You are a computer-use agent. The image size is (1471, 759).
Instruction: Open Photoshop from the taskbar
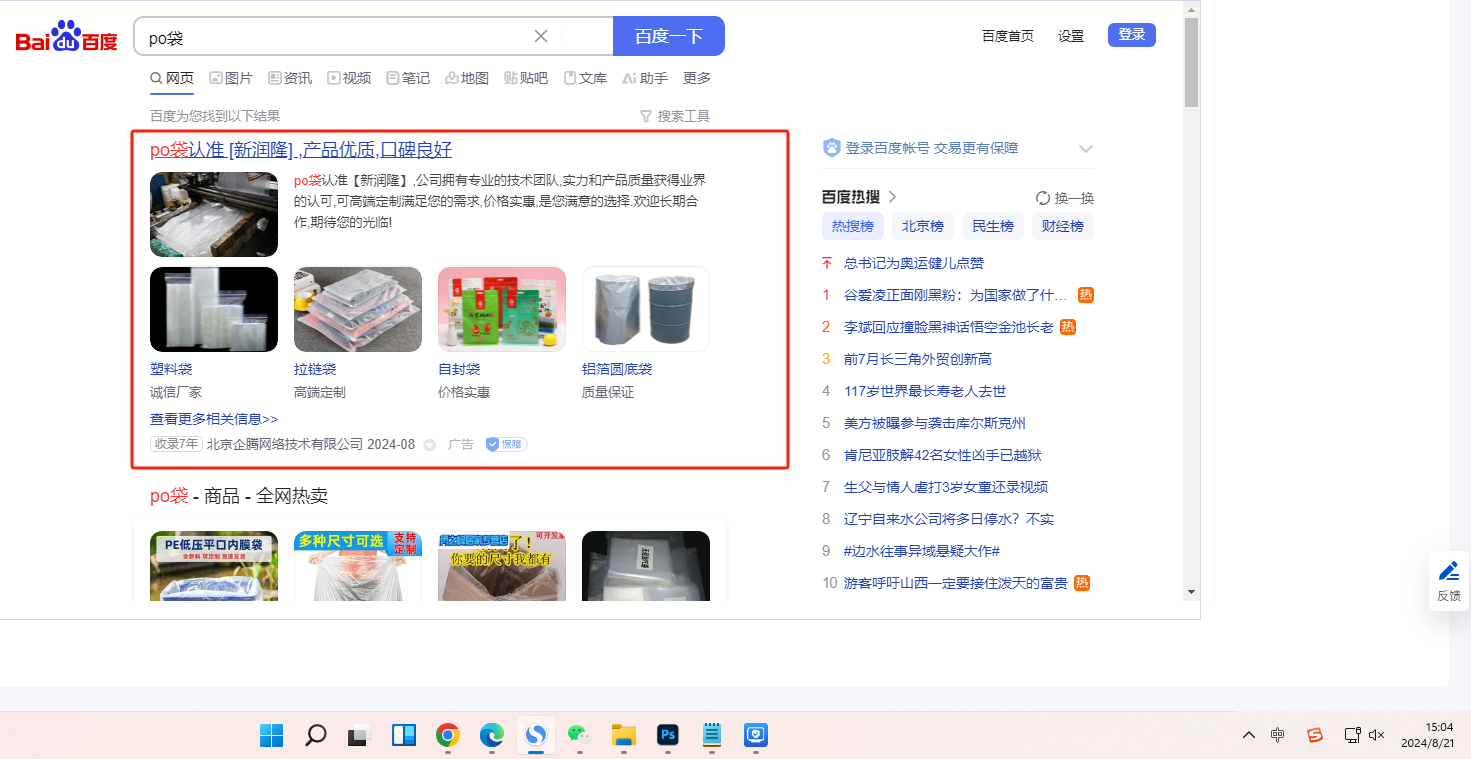pyautogui.click(x=667, y=735)
